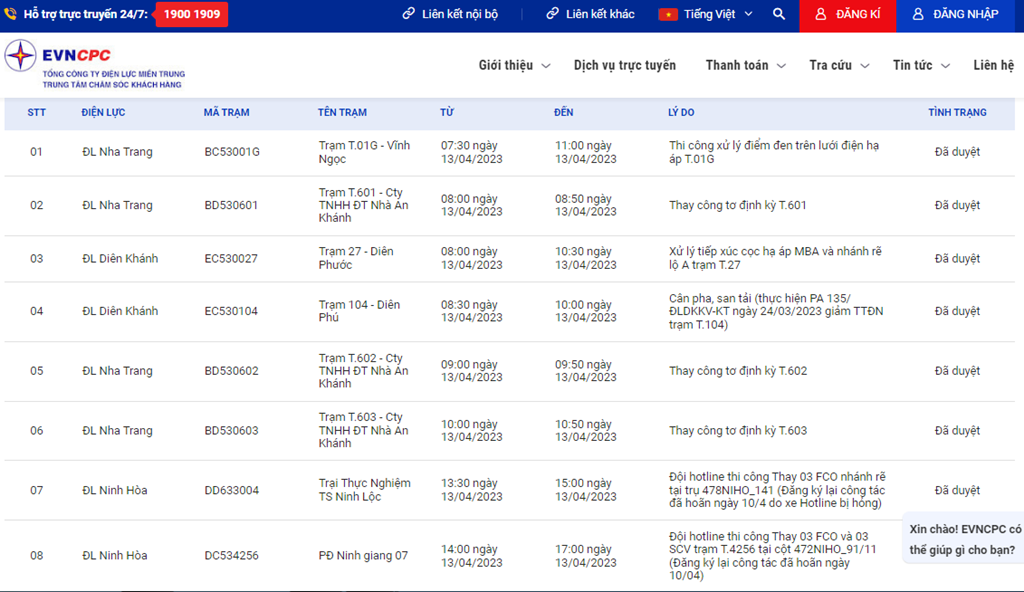Click the user icon in ĐĂNG KÍ
The image size is (1024, 592).
[x=820, y=15]
